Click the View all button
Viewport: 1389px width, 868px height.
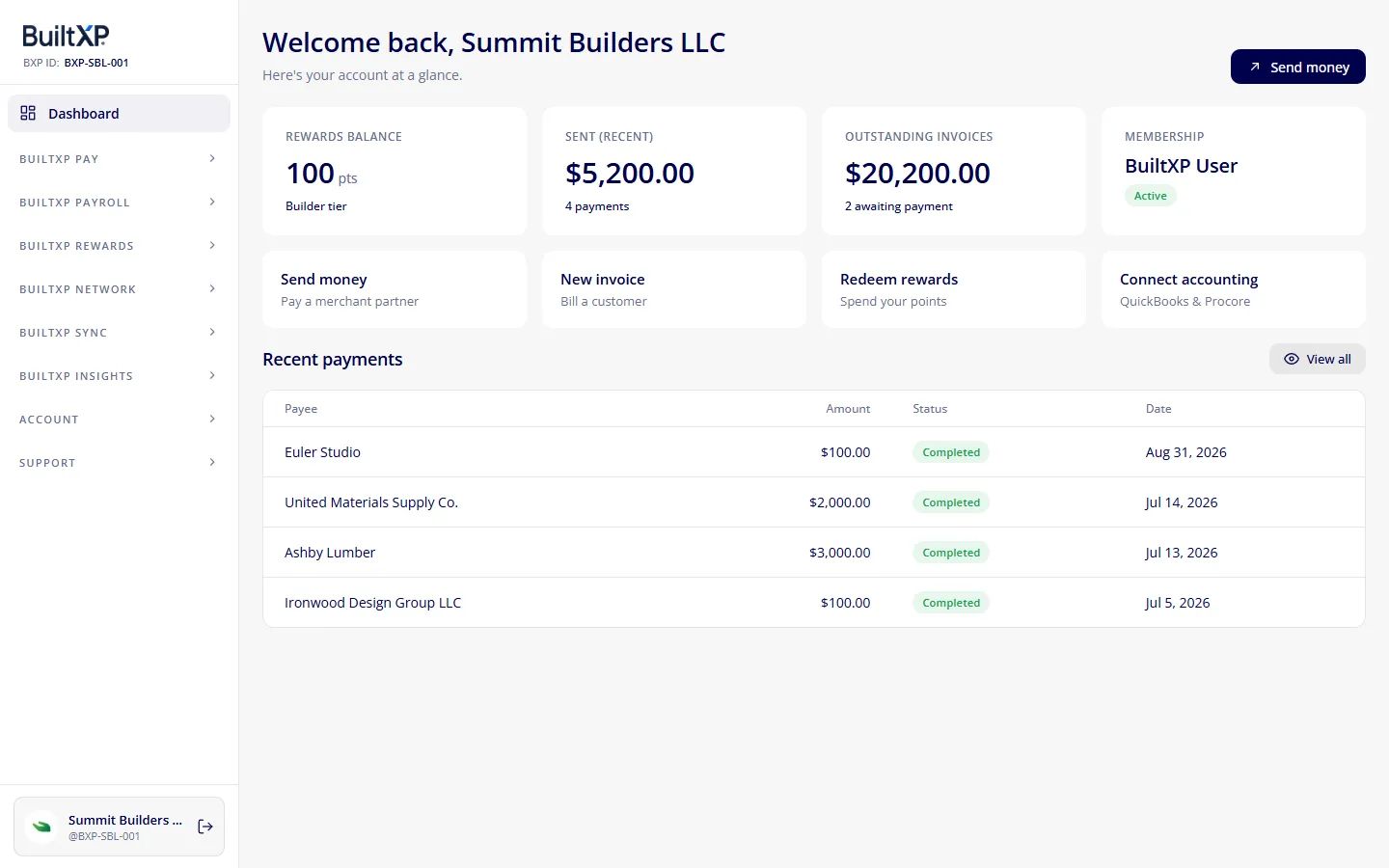1317,359
